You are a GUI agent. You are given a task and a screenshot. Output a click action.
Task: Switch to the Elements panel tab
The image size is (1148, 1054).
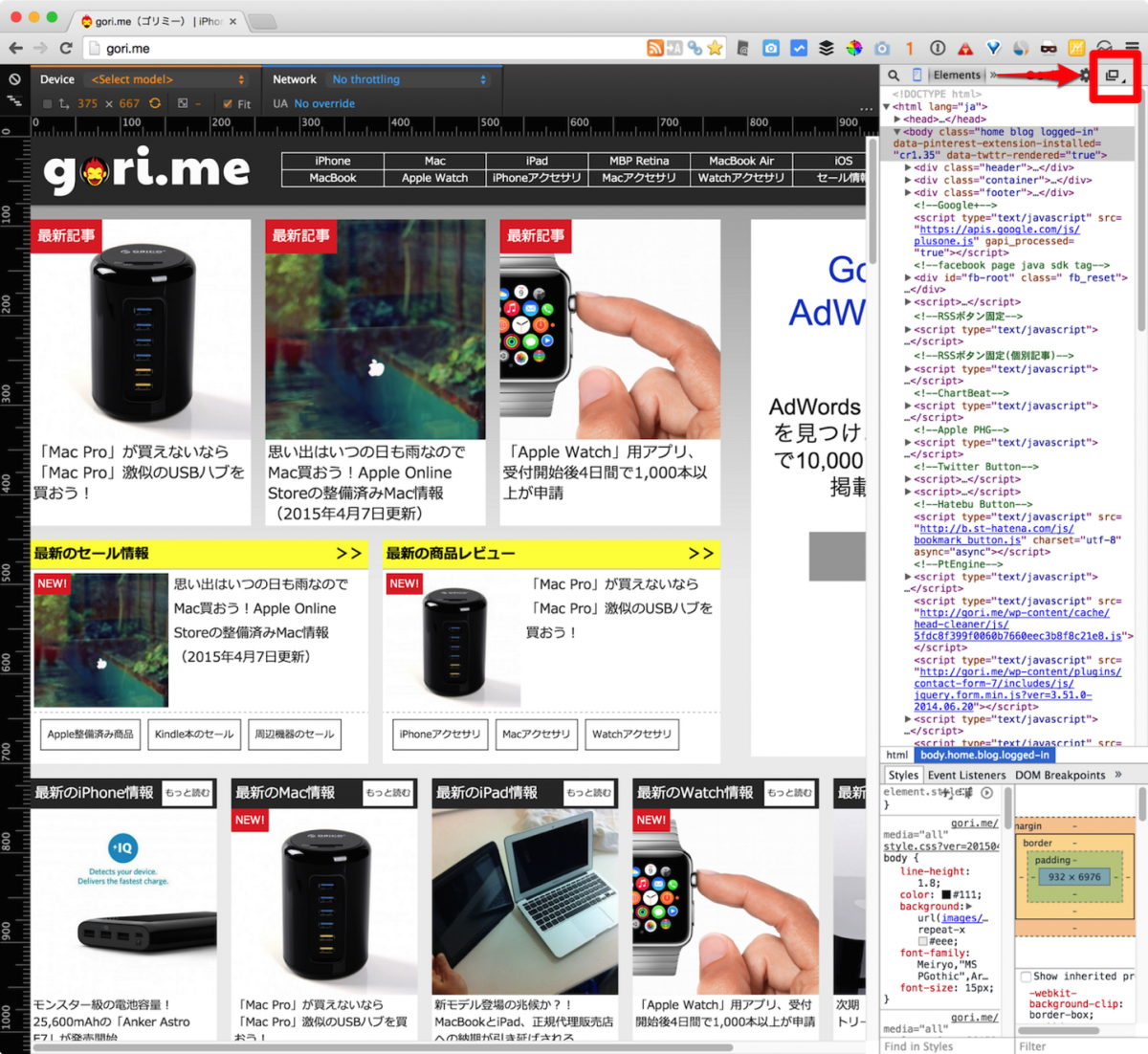pyautogui.click(x=956, y=75)
